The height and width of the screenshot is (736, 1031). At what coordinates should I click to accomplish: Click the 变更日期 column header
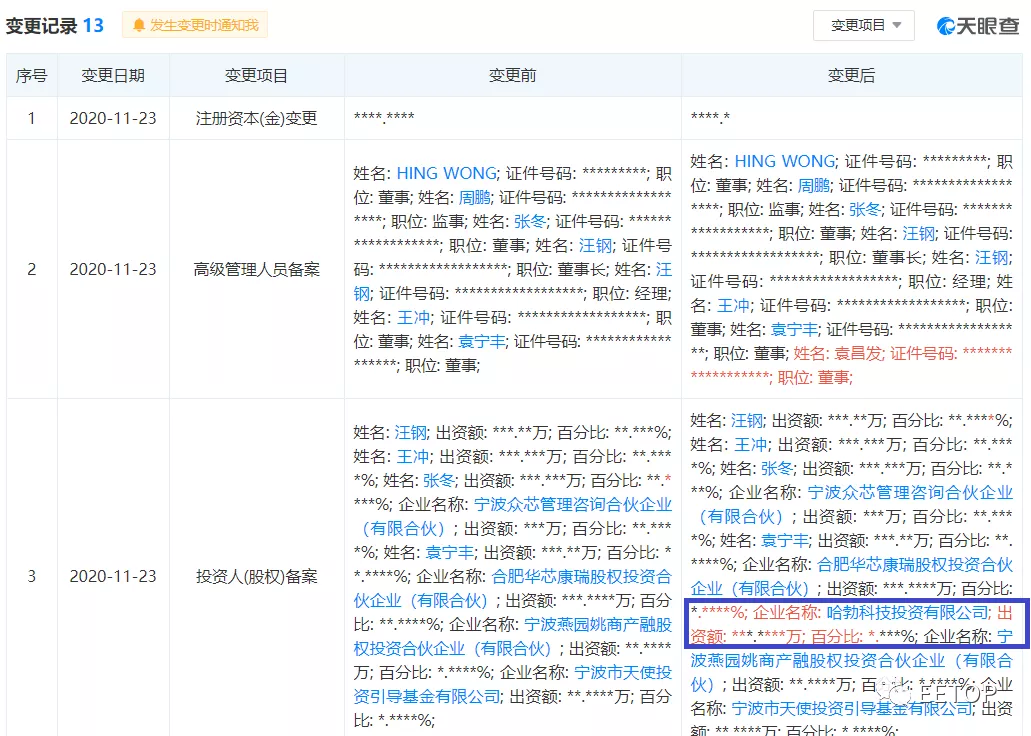[113, 76]
